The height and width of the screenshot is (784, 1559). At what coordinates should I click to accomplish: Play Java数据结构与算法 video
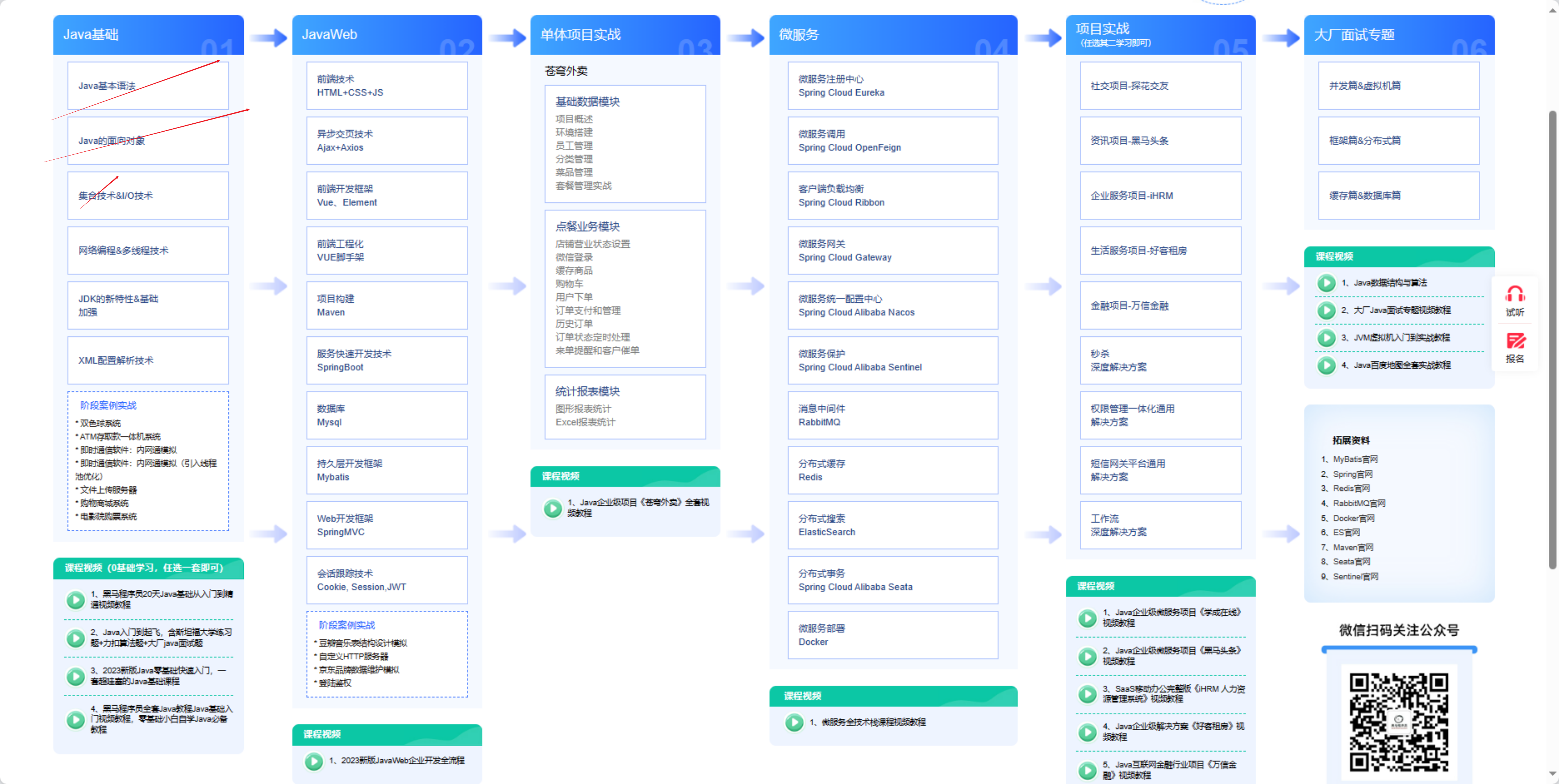click(x=1326, y=283)
